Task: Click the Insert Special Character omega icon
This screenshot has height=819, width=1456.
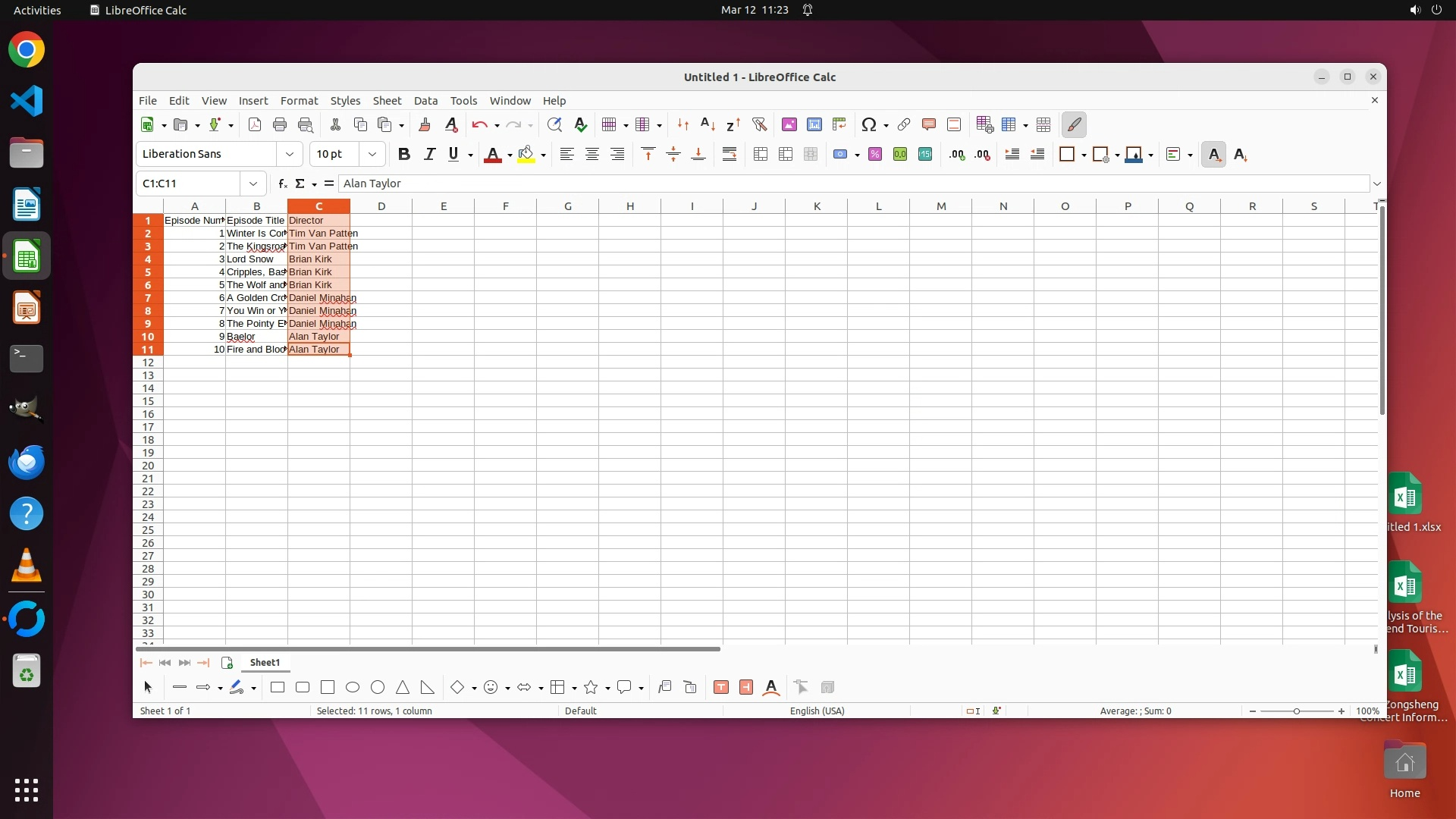Action: [x=869, y=124]
